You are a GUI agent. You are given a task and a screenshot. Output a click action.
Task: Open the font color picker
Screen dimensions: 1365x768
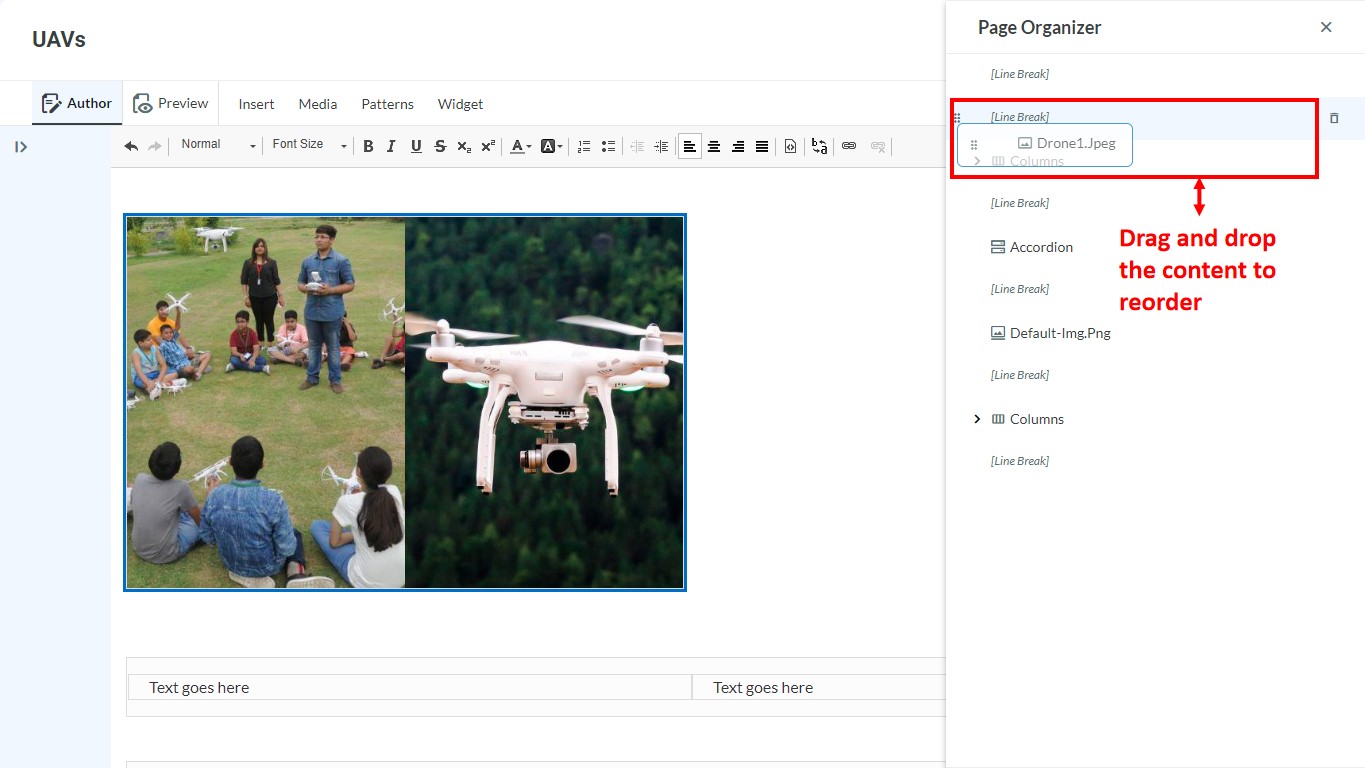point(521,146)
